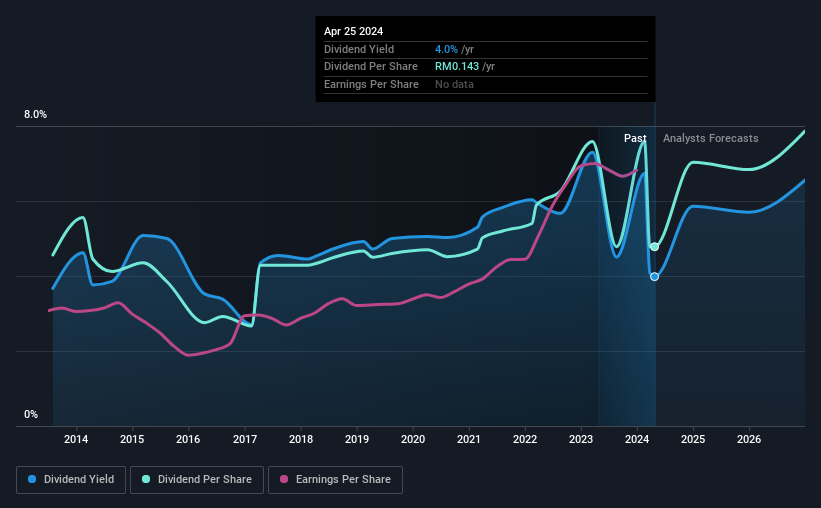Viewport: 821px width, 508px height.
Task: Click the 0% y-axis label
Action: tap(31, 414)
